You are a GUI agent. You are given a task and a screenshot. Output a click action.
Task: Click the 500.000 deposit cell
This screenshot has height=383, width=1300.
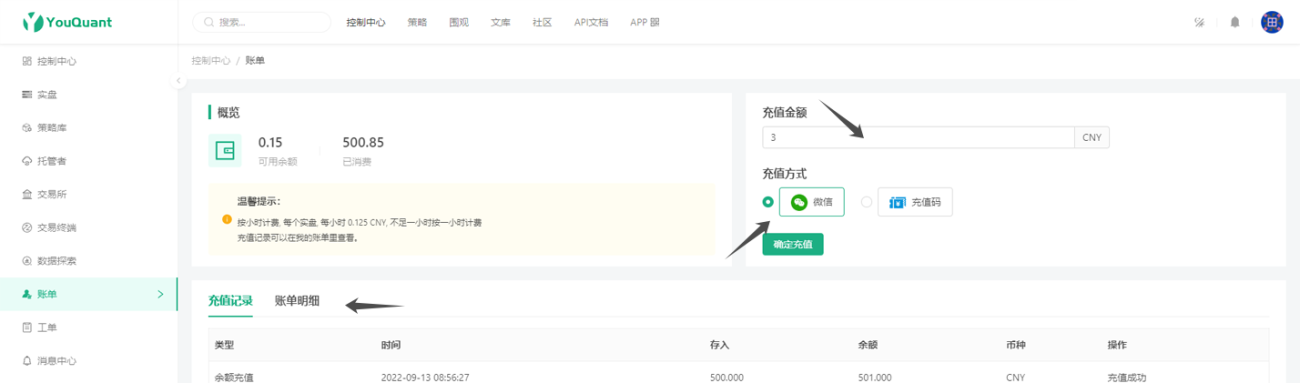pyautogui.click(x=726, y=377)
